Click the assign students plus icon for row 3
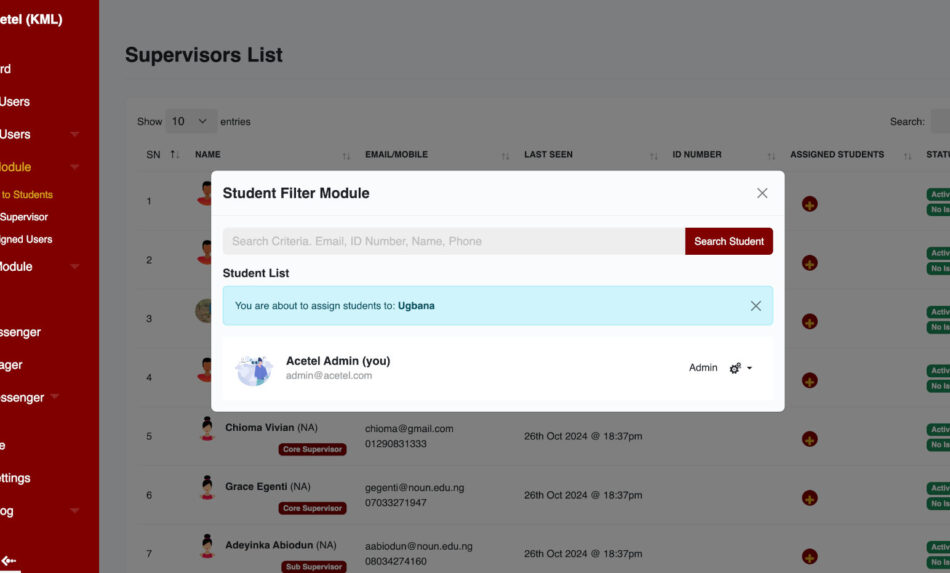 [x=809, y=321]
